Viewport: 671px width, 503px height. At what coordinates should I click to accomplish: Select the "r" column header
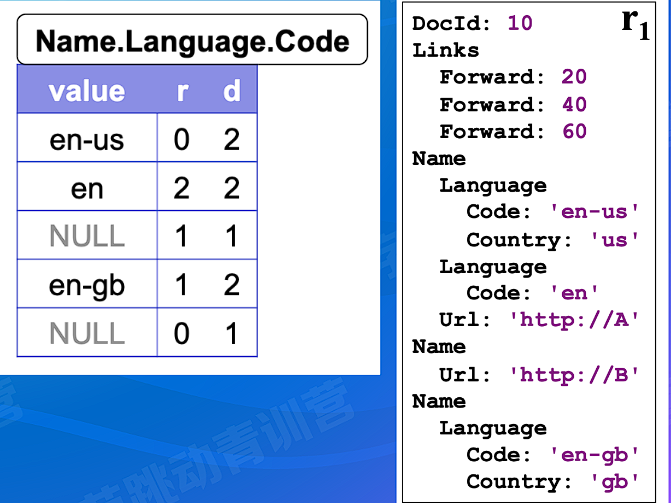click(x=183, y=91)
